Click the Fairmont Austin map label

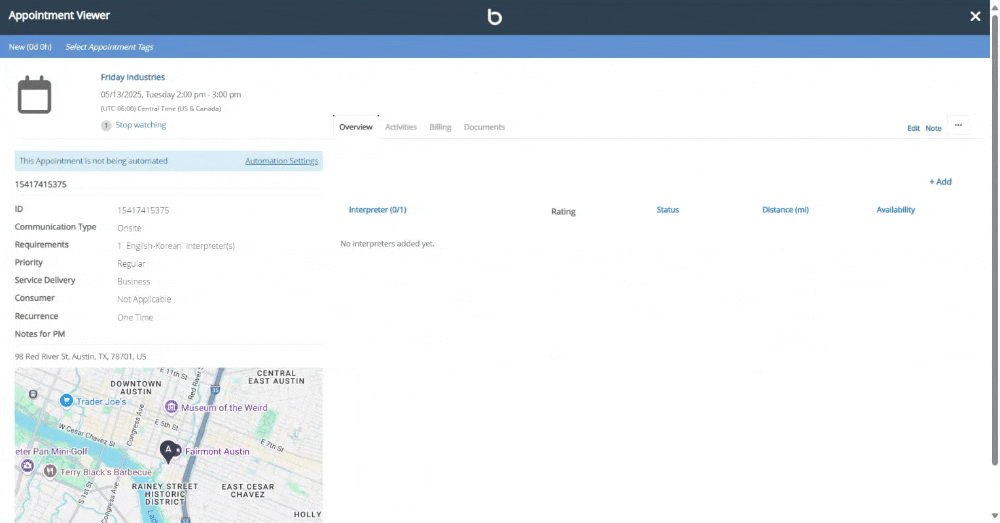pos(217,452)
